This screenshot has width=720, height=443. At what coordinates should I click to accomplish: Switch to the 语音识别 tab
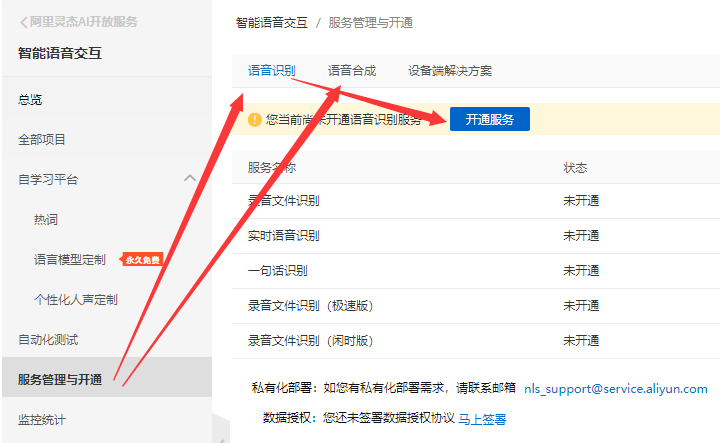pyautogui.click(x=272, y=71)
